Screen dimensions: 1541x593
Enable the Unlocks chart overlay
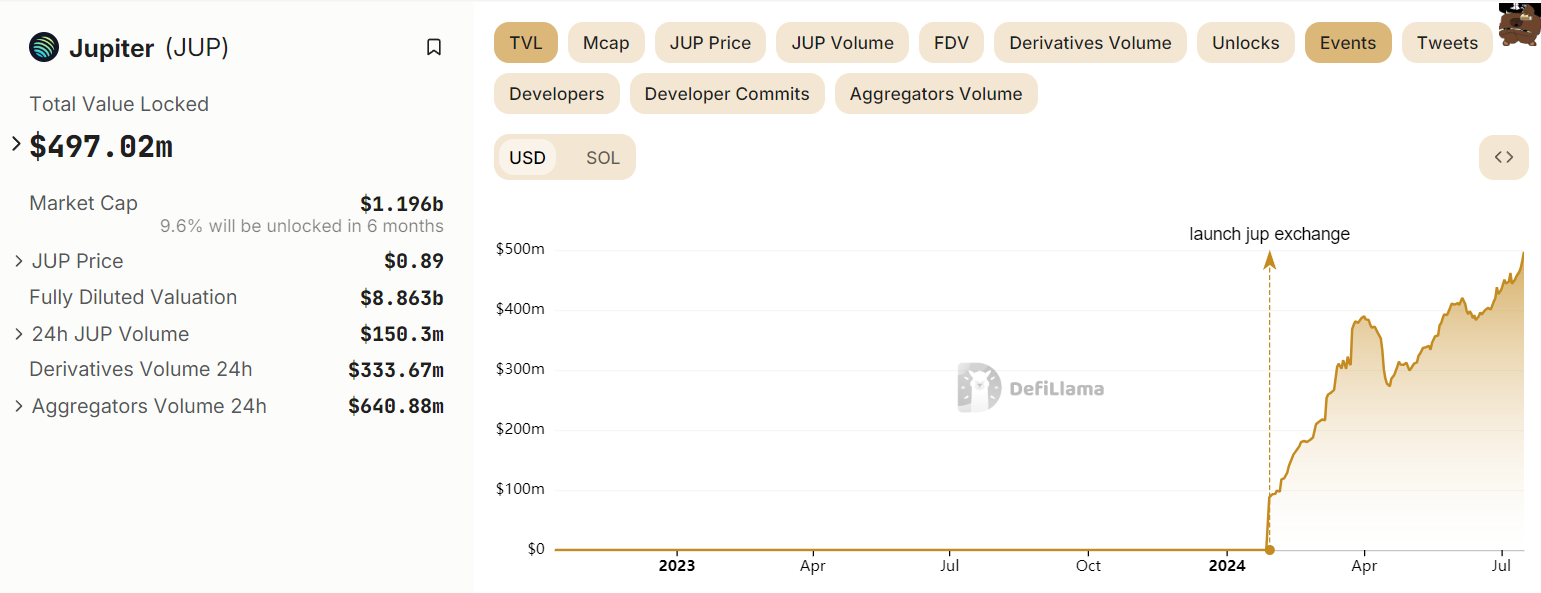tap(1246, 43)
